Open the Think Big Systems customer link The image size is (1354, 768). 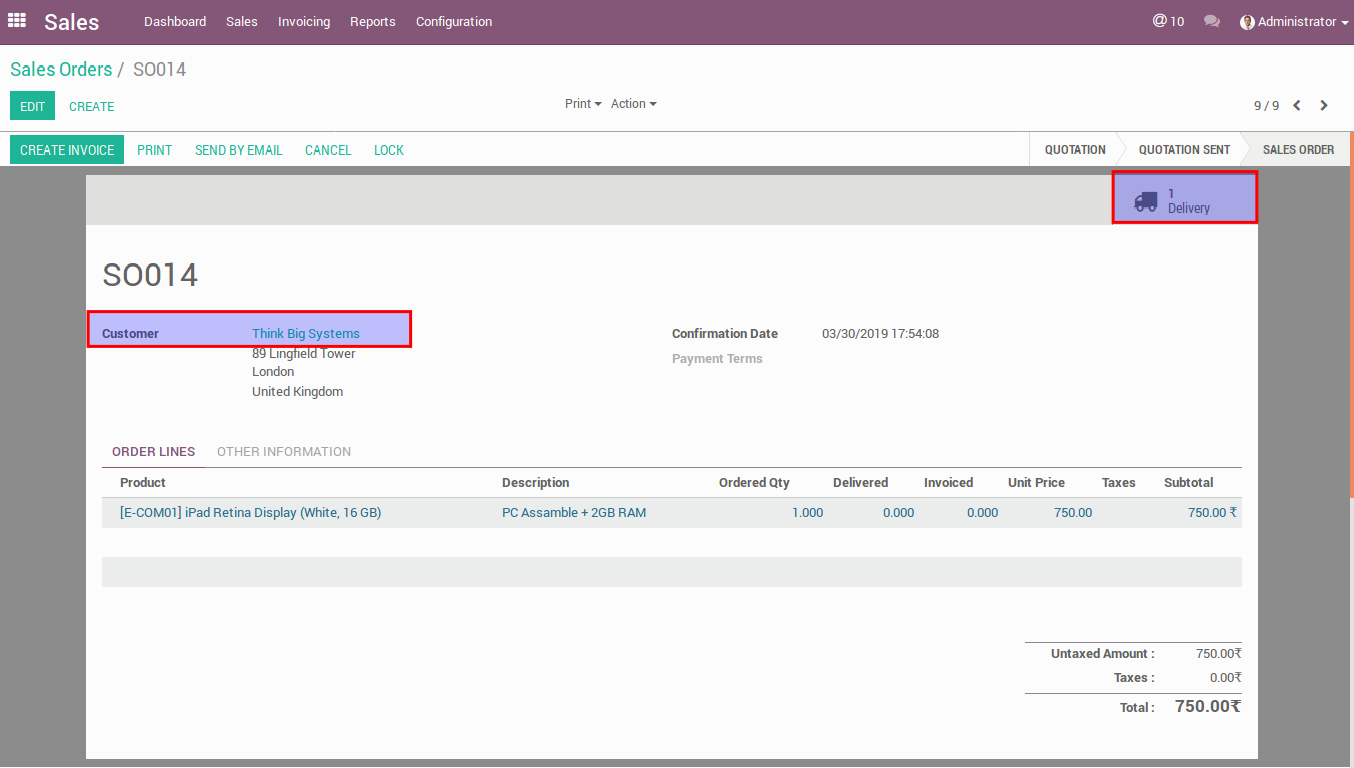[x=306, y=334]
